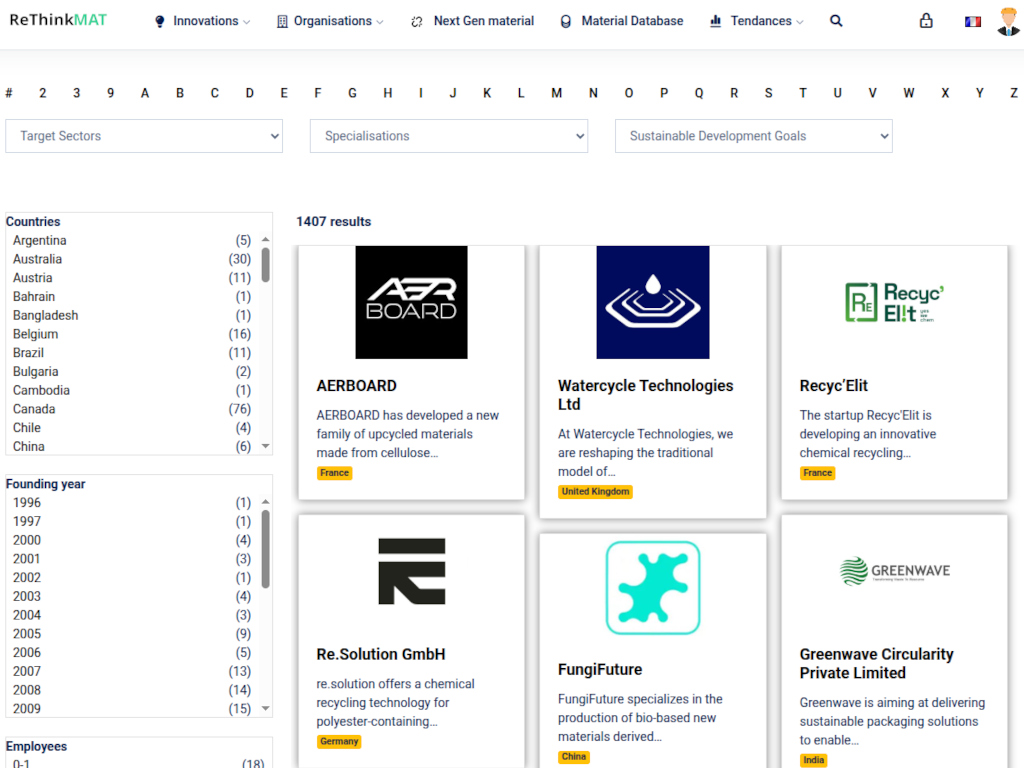Open the FungiFuture logo image
1024x768 pixels.
pyautogui.click(x=652, y=587)
